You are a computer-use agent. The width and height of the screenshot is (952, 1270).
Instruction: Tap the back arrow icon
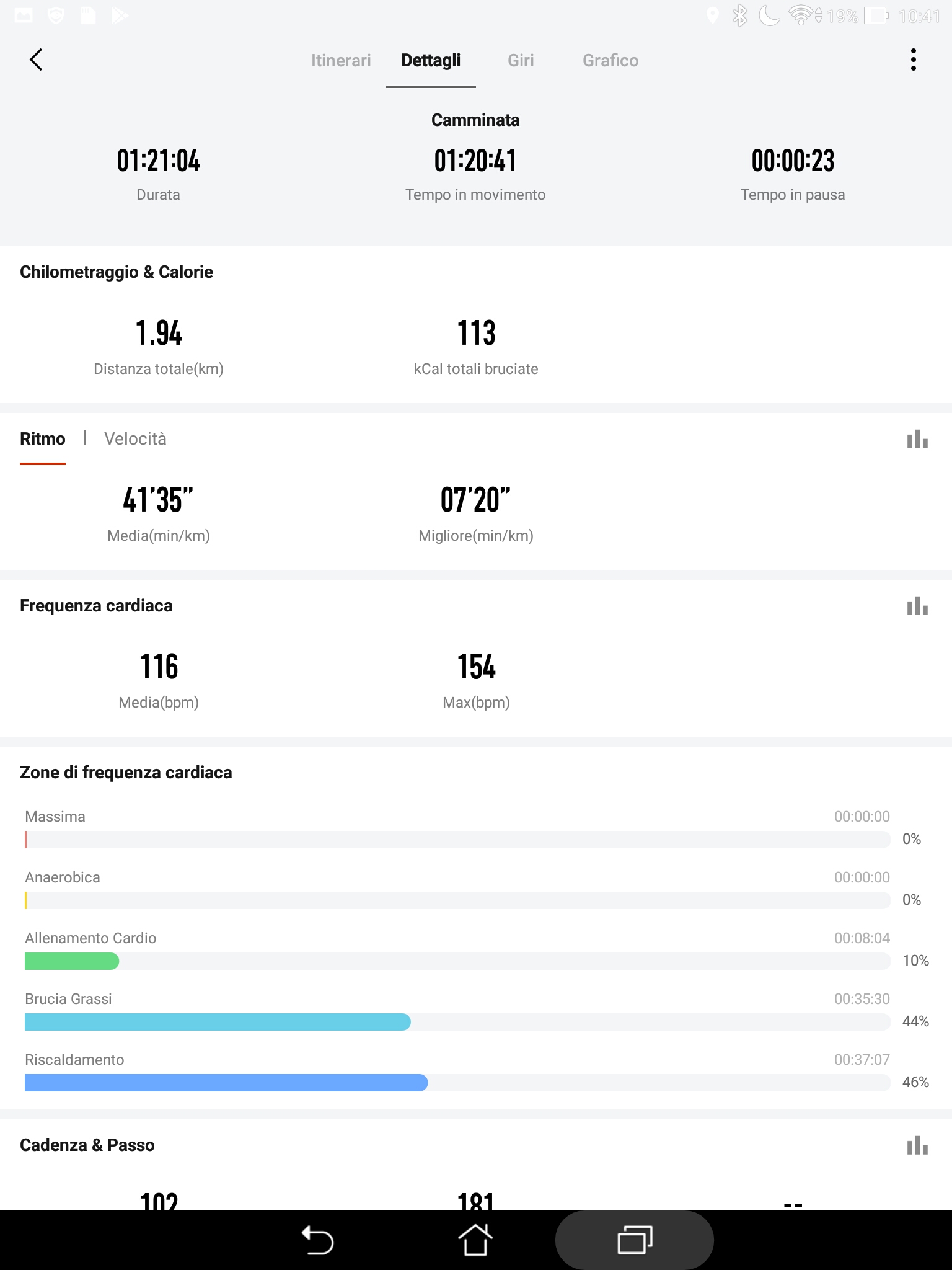pos(36,60)
